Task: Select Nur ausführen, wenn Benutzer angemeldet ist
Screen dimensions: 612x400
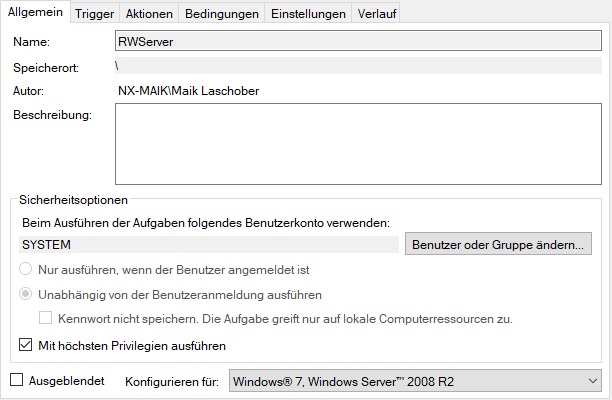Action: coord(27,270)
